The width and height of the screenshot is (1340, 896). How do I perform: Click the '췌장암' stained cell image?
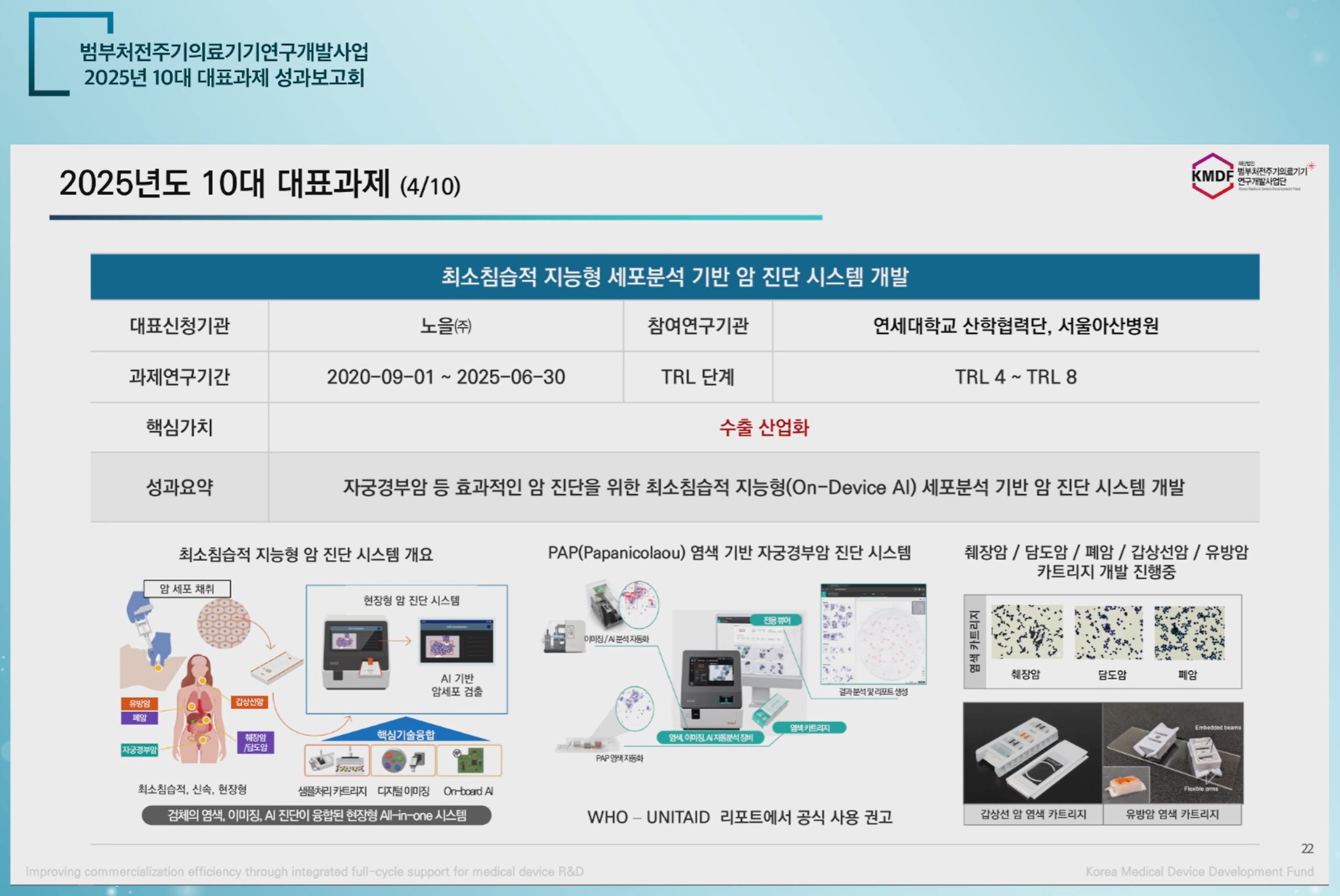(x=1027, y=632)
